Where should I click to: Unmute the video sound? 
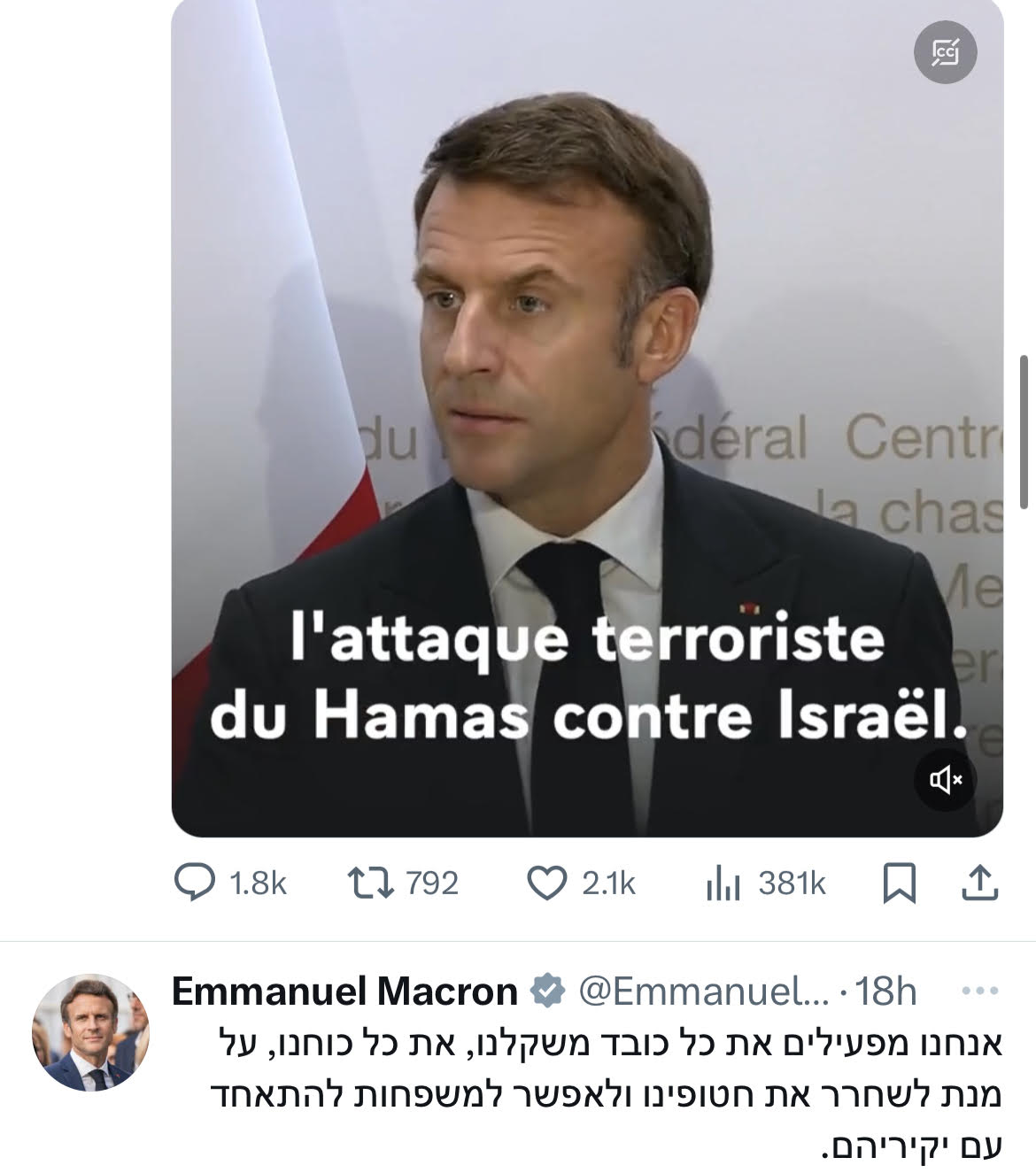pos(945,780)
